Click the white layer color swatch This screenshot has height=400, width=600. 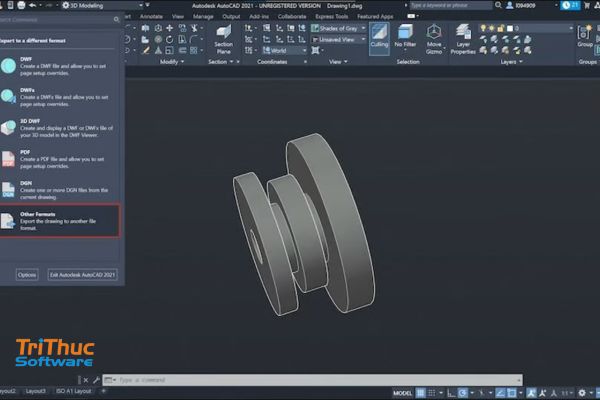point(510,28)
